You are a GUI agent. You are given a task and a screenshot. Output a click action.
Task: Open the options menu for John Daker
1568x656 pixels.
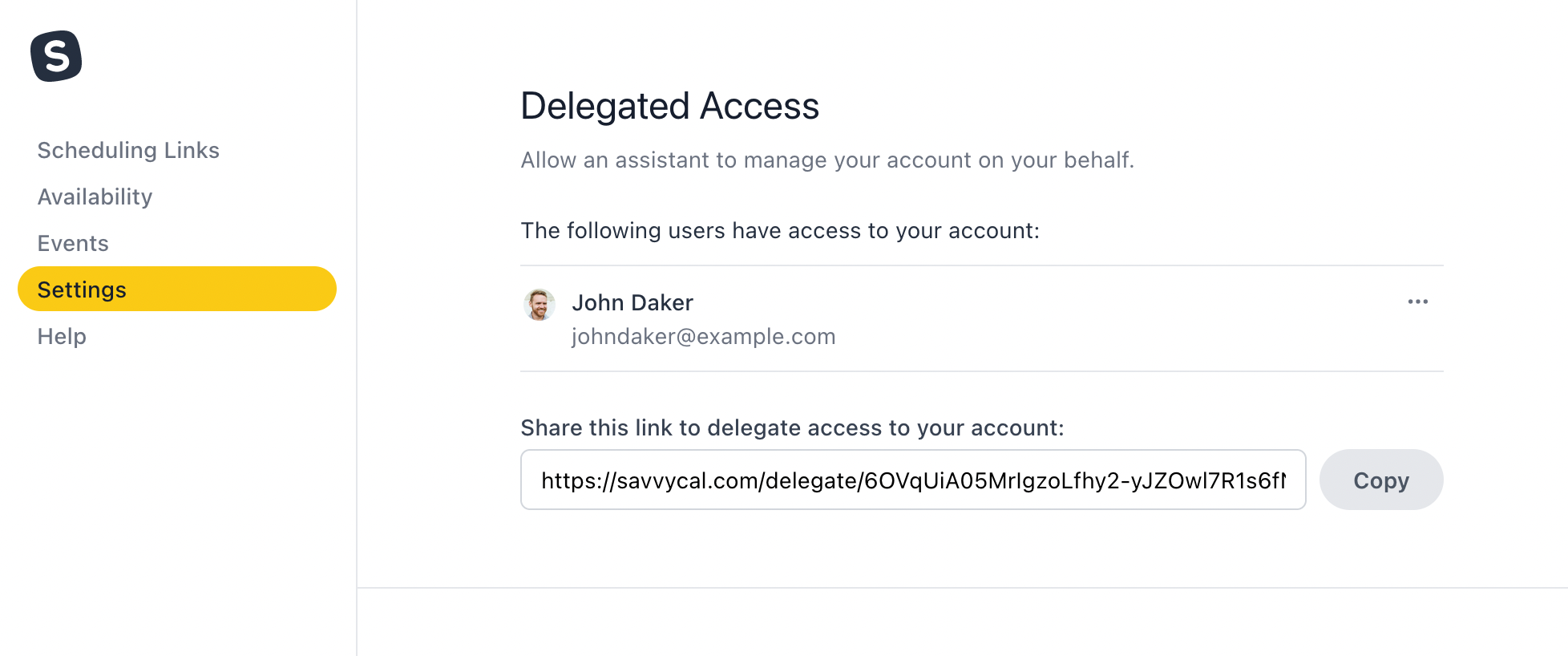coord(1417,302)
